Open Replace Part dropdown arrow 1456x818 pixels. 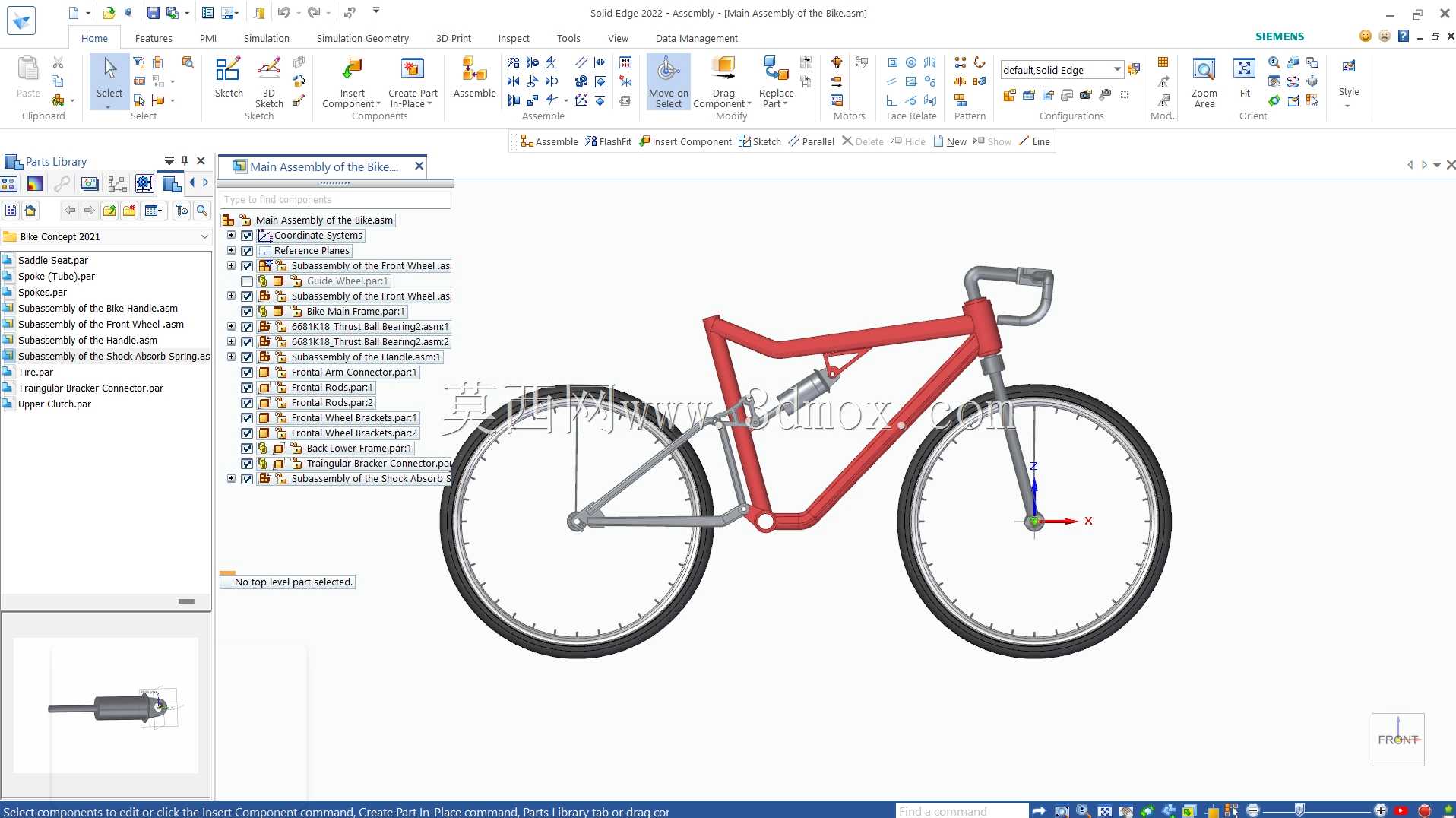[785, 104]
